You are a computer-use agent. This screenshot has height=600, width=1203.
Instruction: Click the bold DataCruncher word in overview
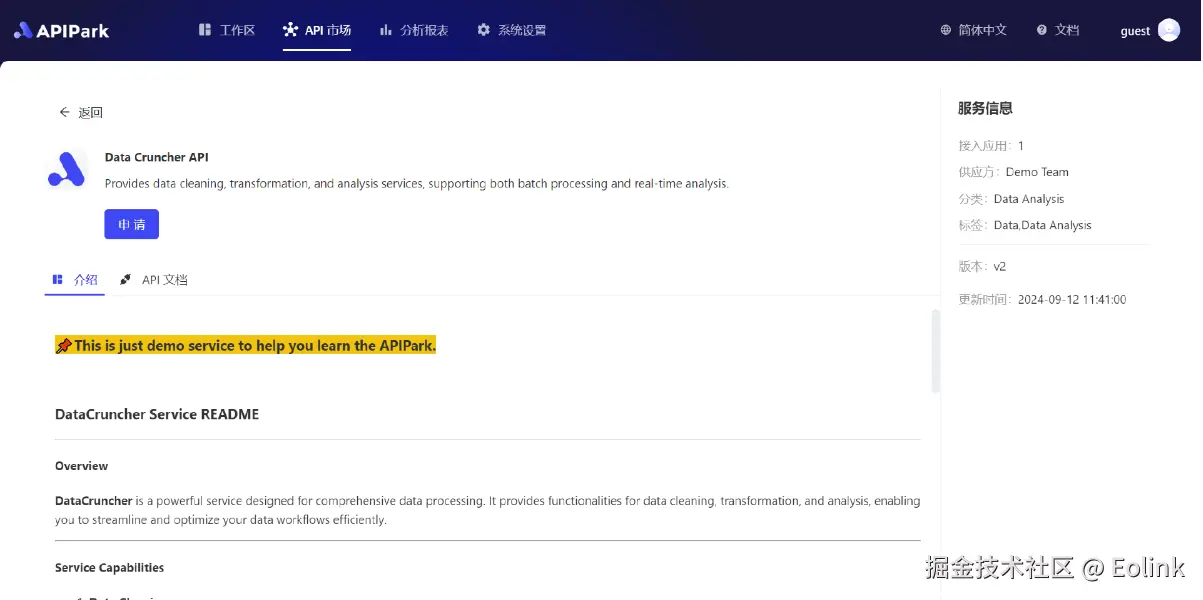coord(94,501)
